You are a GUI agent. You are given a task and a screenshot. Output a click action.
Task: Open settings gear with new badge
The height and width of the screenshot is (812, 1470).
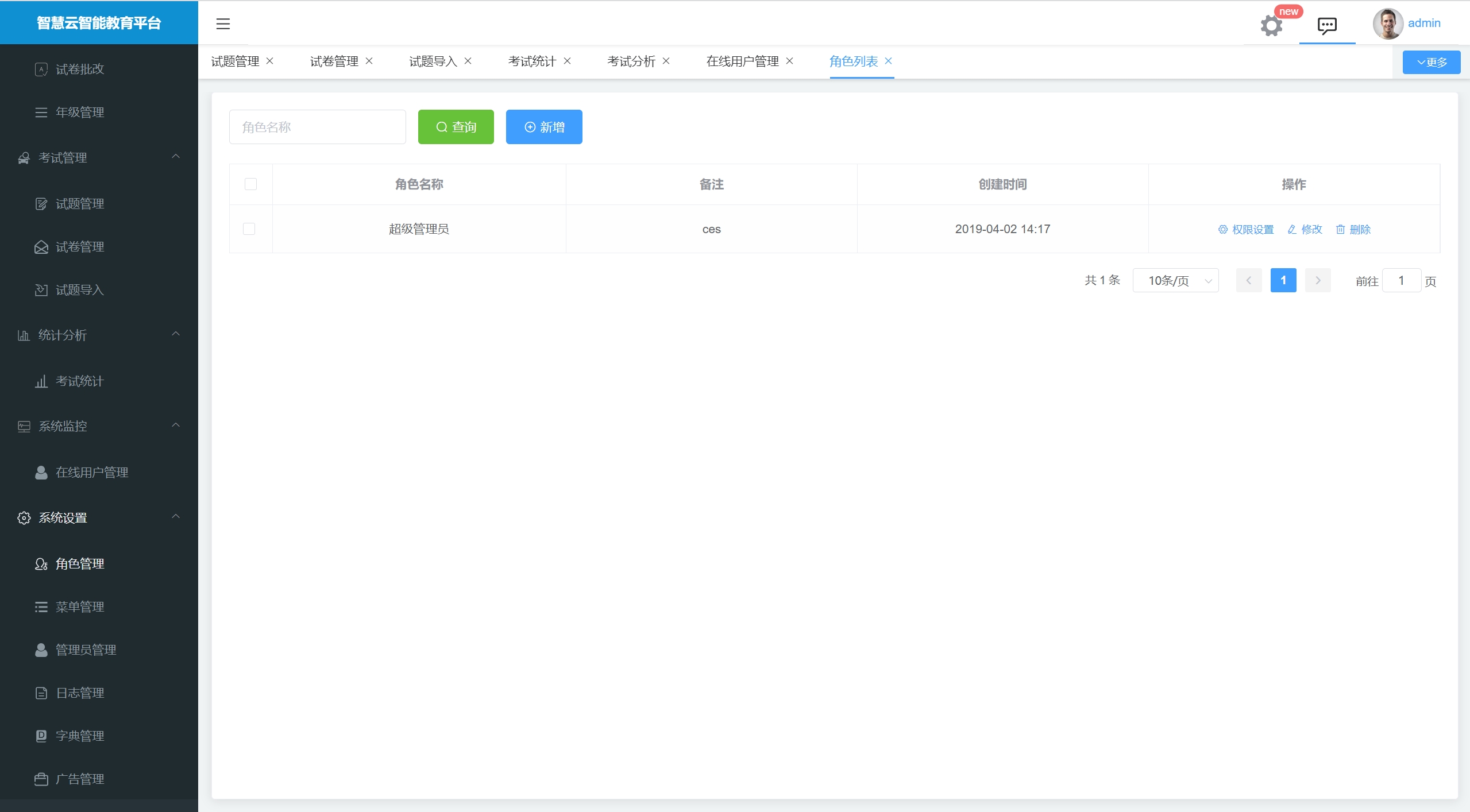click(x=1271, y=25)
